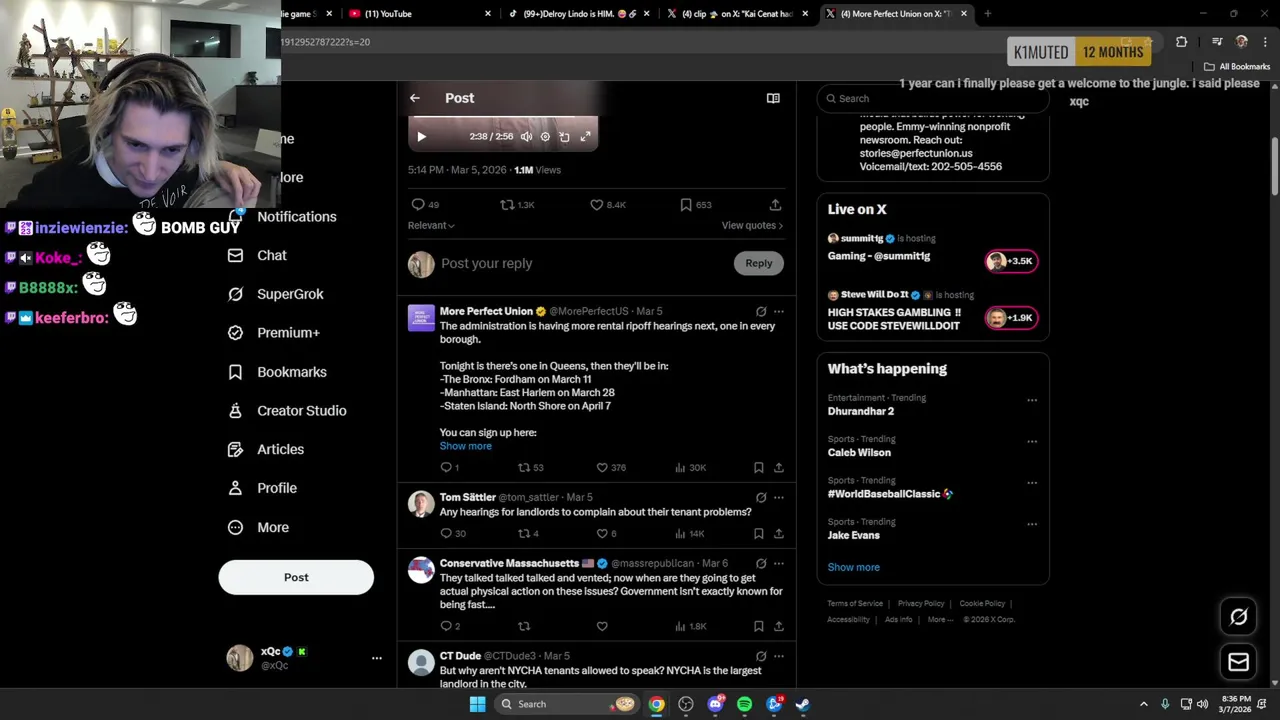Share Tom Sättler's reply

[779, 533]
